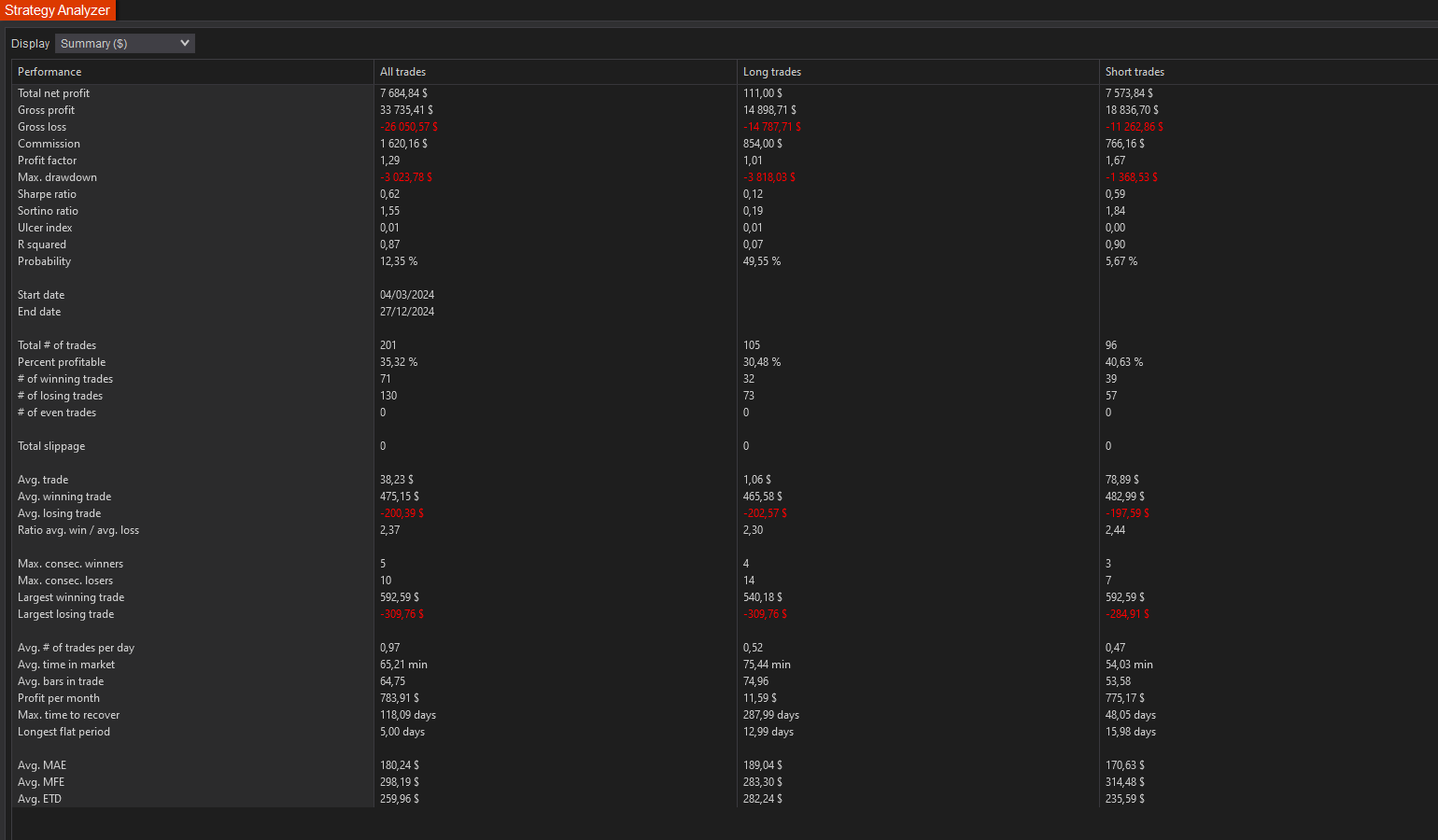Click Long trades drawdown -3 818,03 $
1438x840 pixels.
pyautogui.click(x=768, y=177)
